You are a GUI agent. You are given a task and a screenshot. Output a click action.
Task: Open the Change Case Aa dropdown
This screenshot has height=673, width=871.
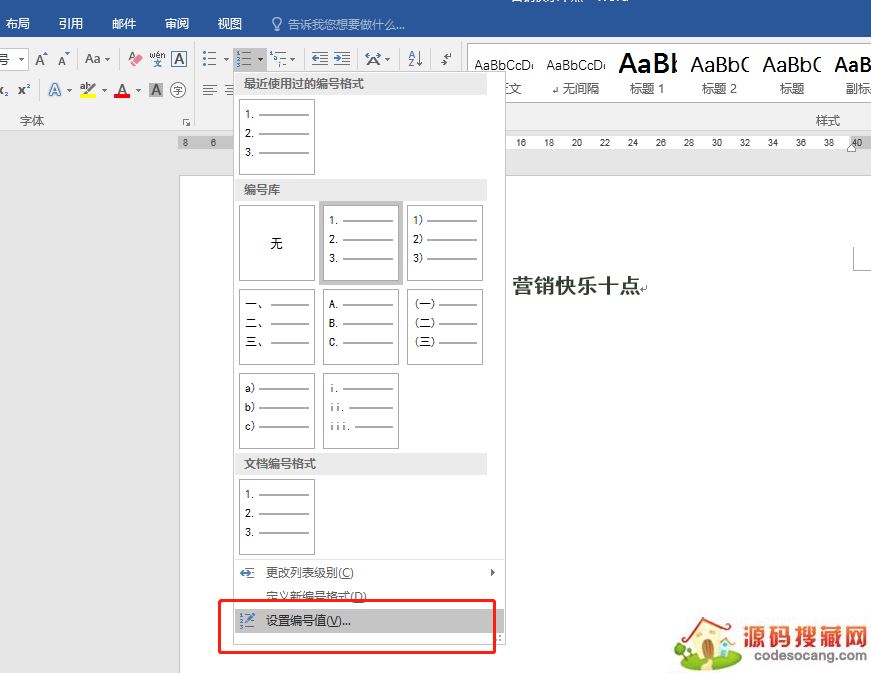coord(98,59)
